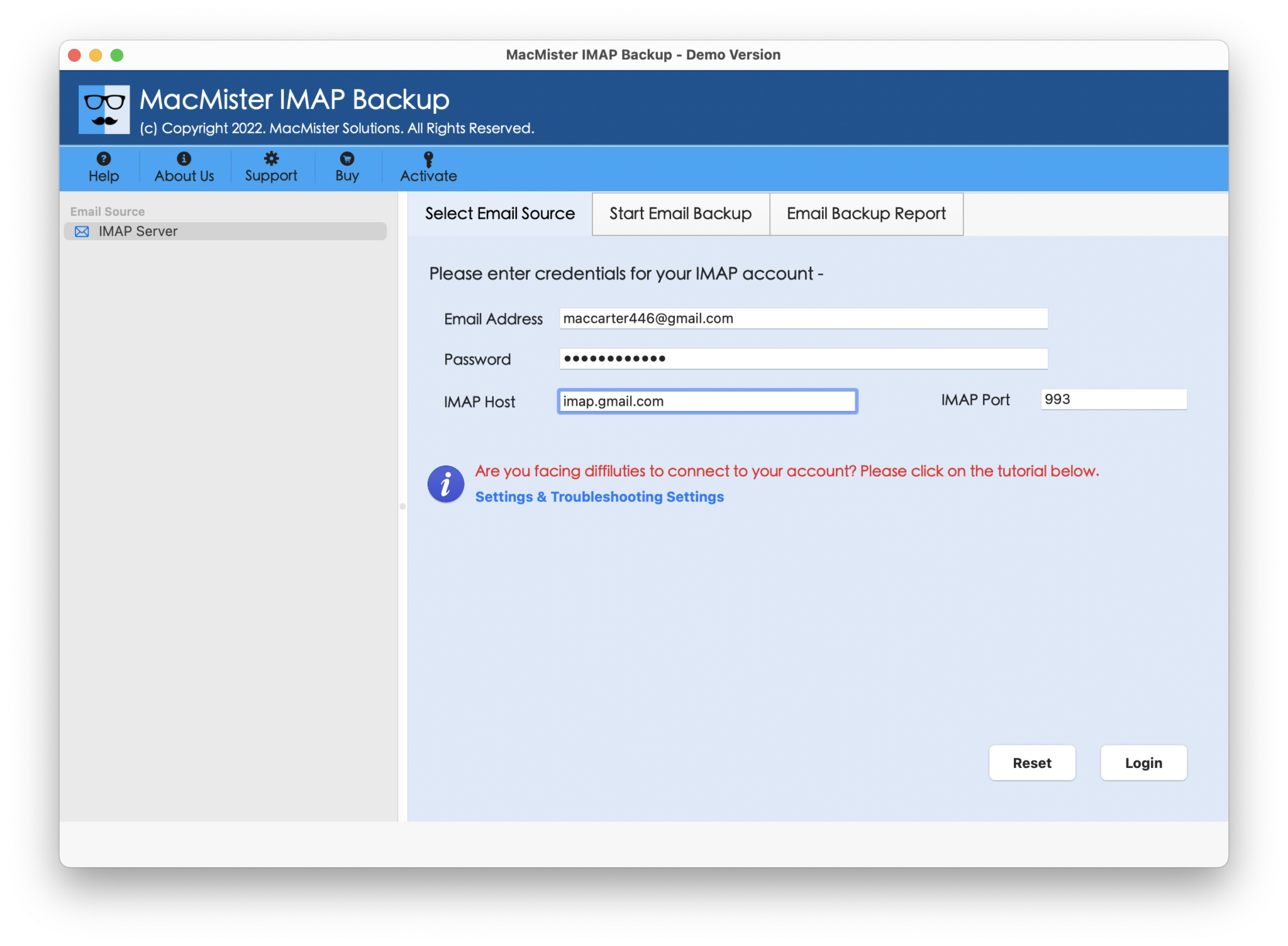1288x946 pixels.
Task: Open About Us via the info icon
Action: pos(184,159)
